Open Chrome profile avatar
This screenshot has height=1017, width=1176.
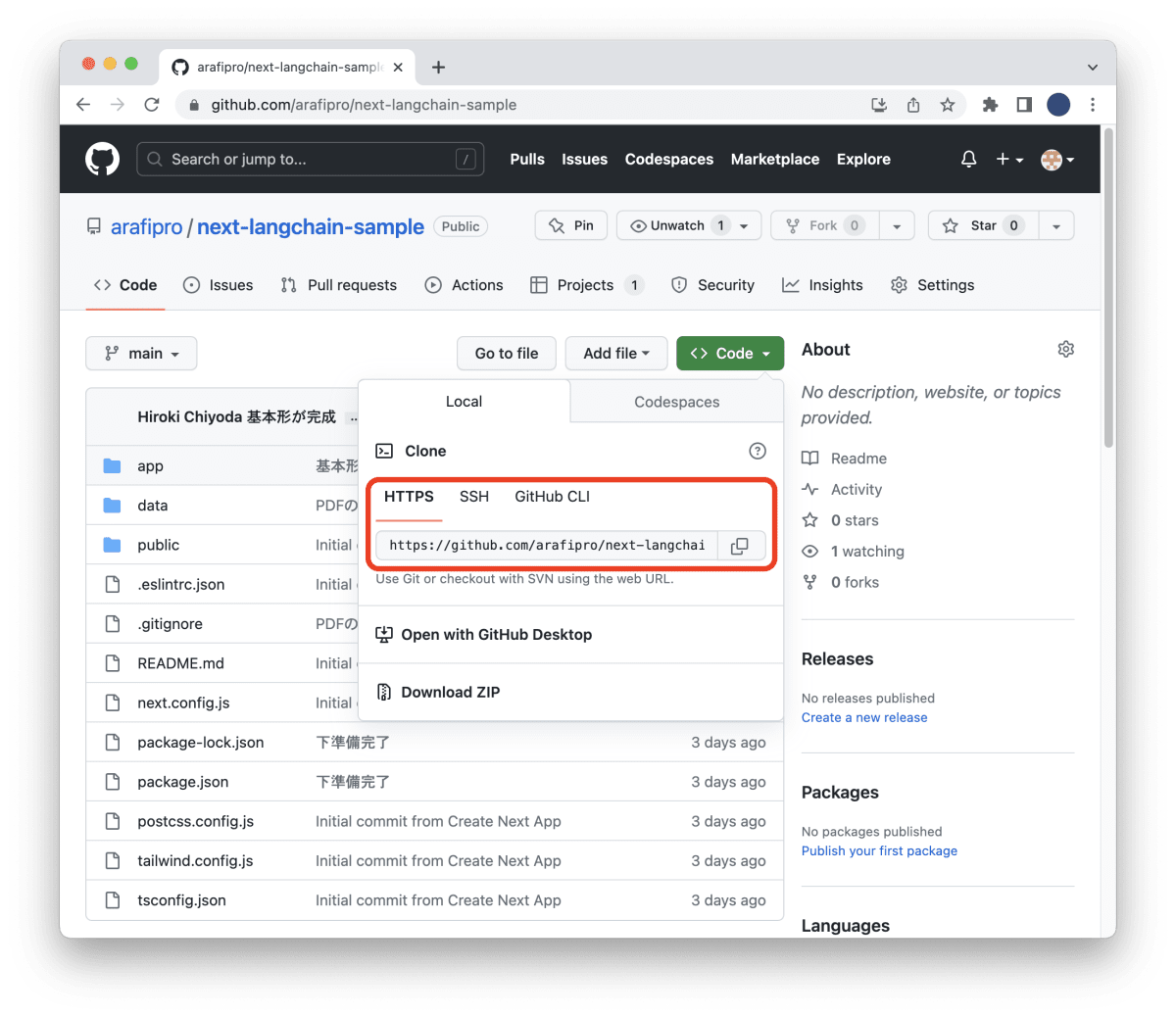pyautogui.click(x=1058, y=105)
